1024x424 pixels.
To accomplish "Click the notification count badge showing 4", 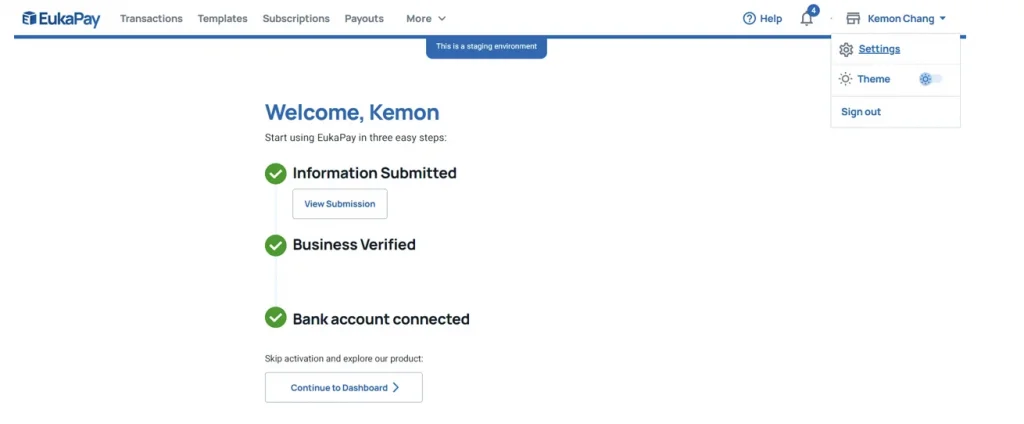I will 814,10.
